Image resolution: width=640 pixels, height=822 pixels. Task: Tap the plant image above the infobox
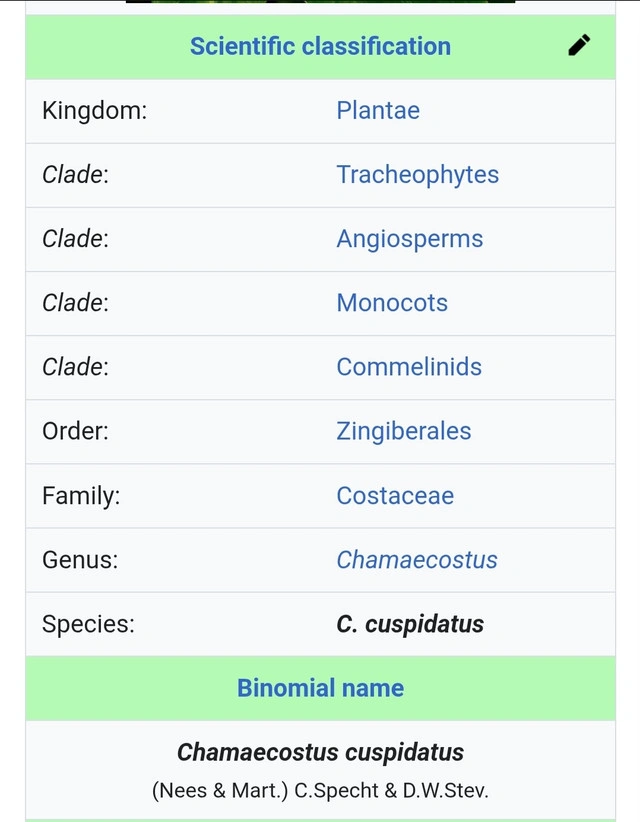[x=320, y=2]
